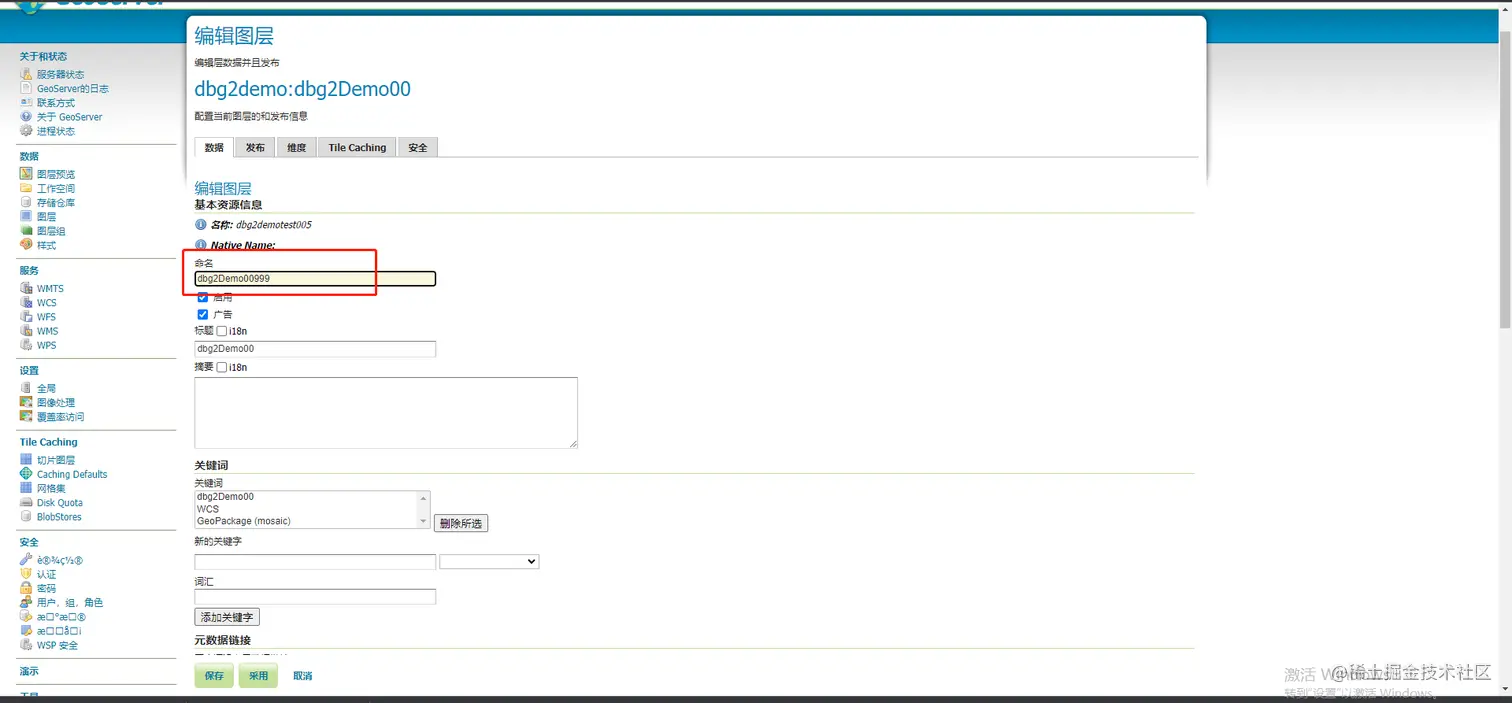Click the WSP security icon
The image size is (1512, 703).
26,645
